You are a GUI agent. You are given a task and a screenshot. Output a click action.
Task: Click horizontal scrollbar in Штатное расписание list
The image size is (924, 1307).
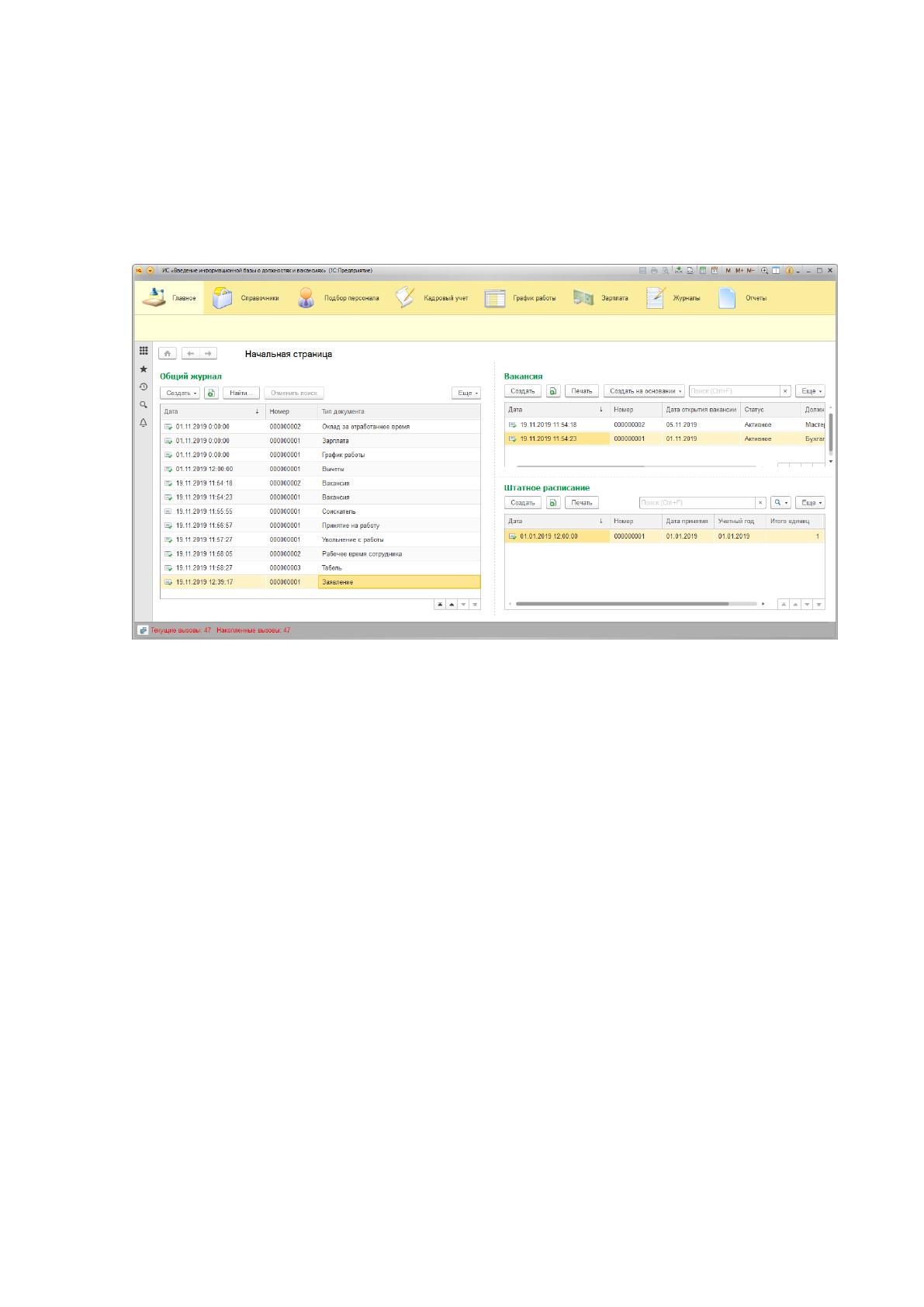pos(621,604)
